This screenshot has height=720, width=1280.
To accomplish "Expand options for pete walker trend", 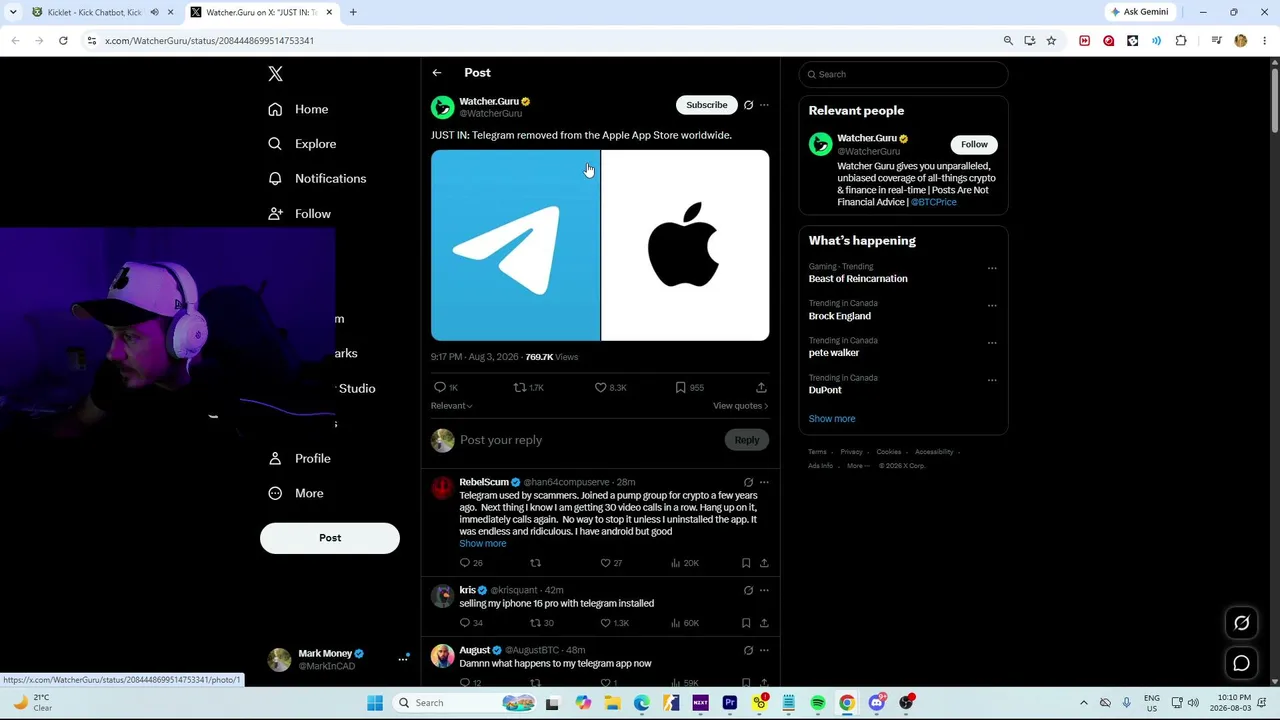I will [x=992, y=342].
